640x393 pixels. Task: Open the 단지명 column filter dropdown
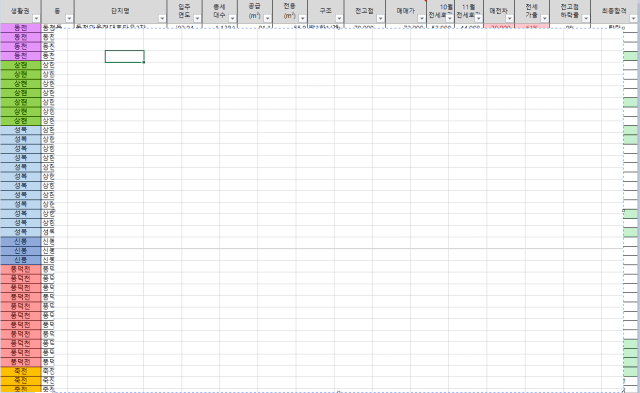162,18
